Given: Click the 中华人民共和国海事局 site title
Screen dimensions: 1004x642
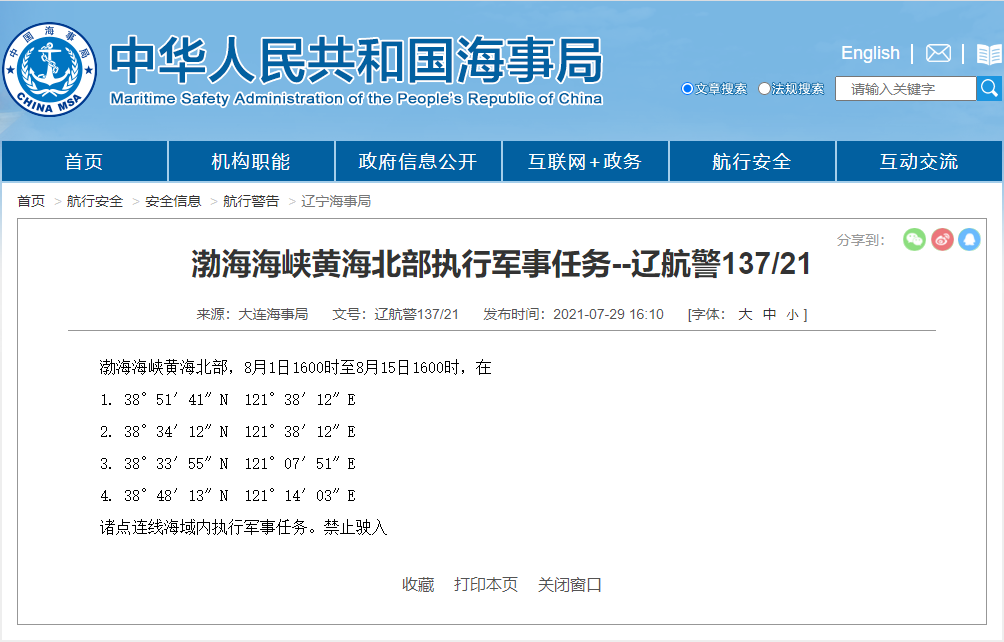Looking at the screenshot, I should coord(356,60).
